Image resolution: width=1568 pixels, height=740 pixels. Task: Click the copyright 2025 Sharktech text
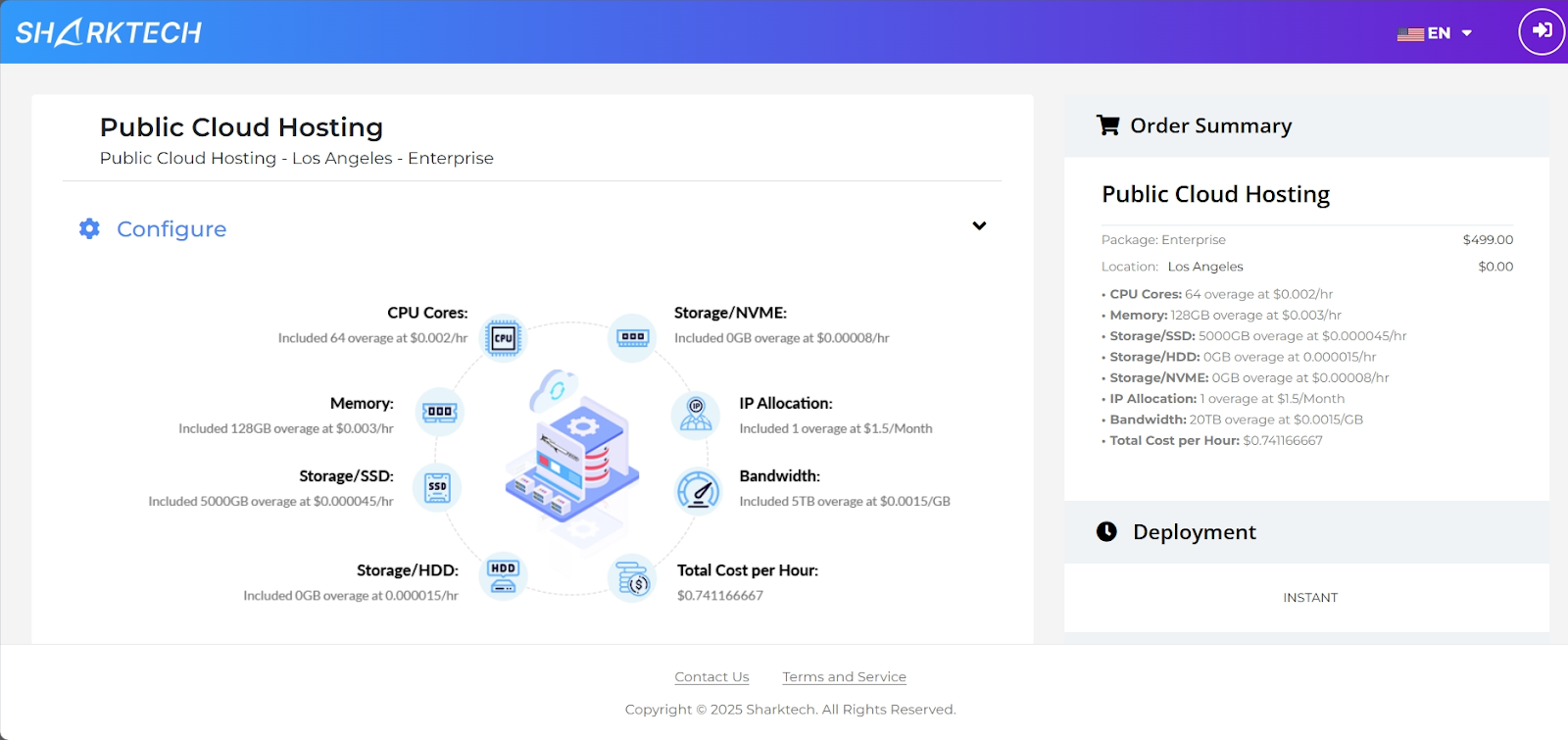click(x=790, y=709)
